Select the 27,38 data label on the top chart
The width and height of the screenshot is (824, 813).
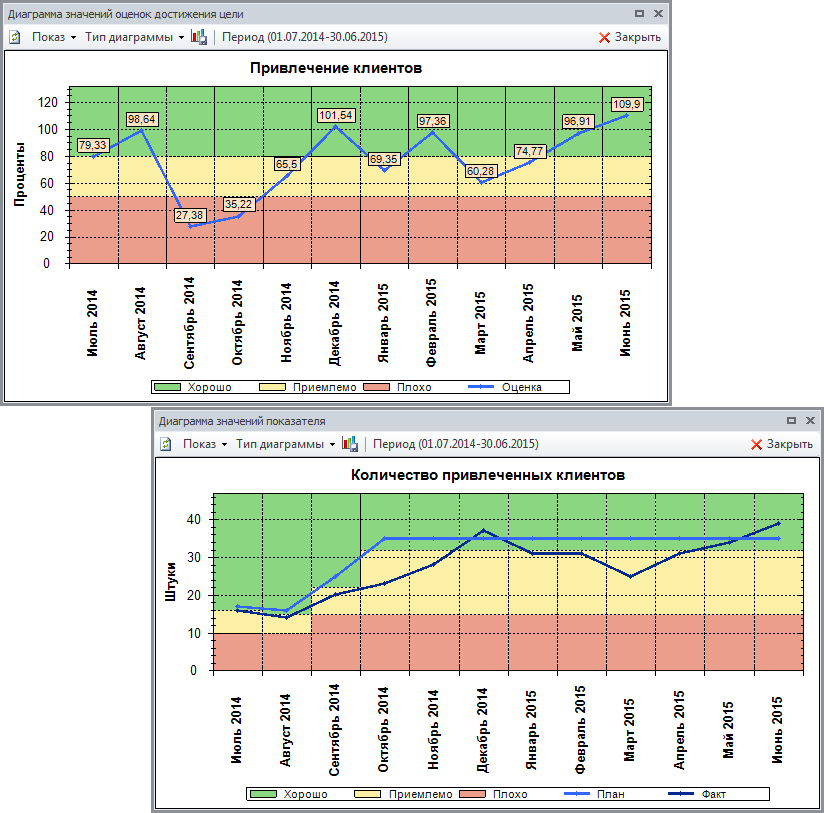188,216
